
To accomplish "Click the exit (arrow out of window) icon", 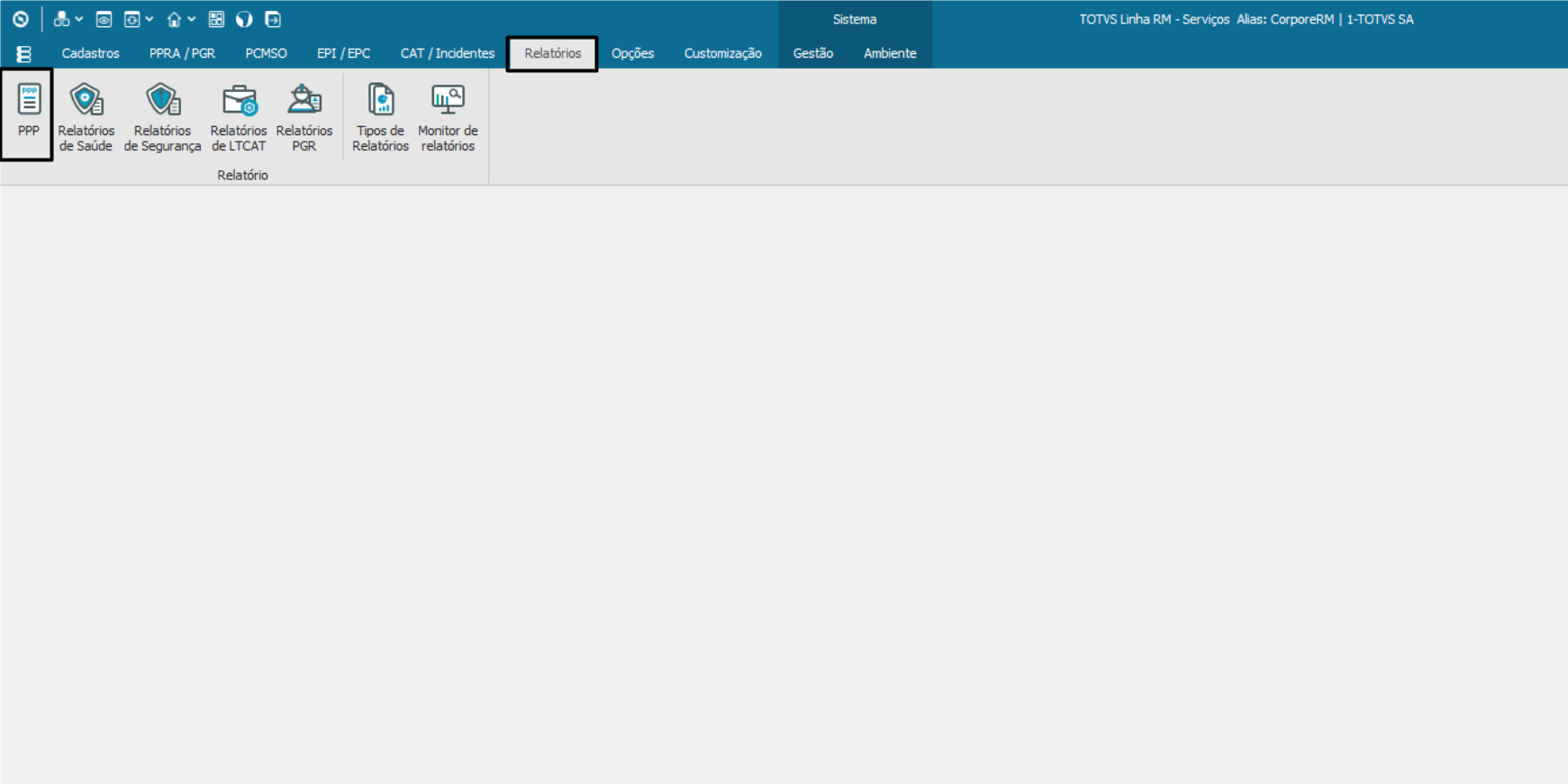I will coord(273,19).
